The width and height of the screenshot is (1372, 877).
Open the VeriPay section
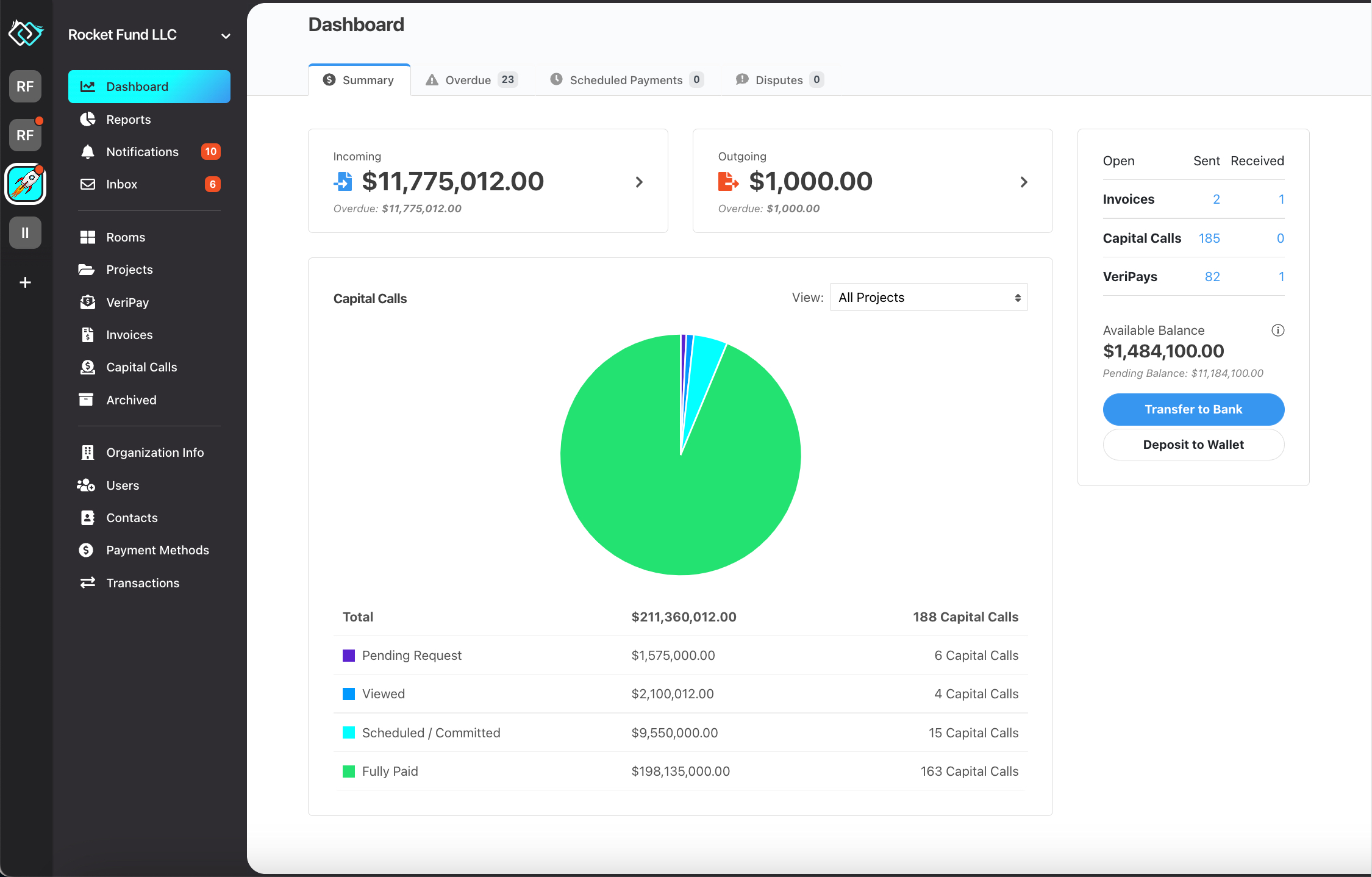click(x=127, y=302)
